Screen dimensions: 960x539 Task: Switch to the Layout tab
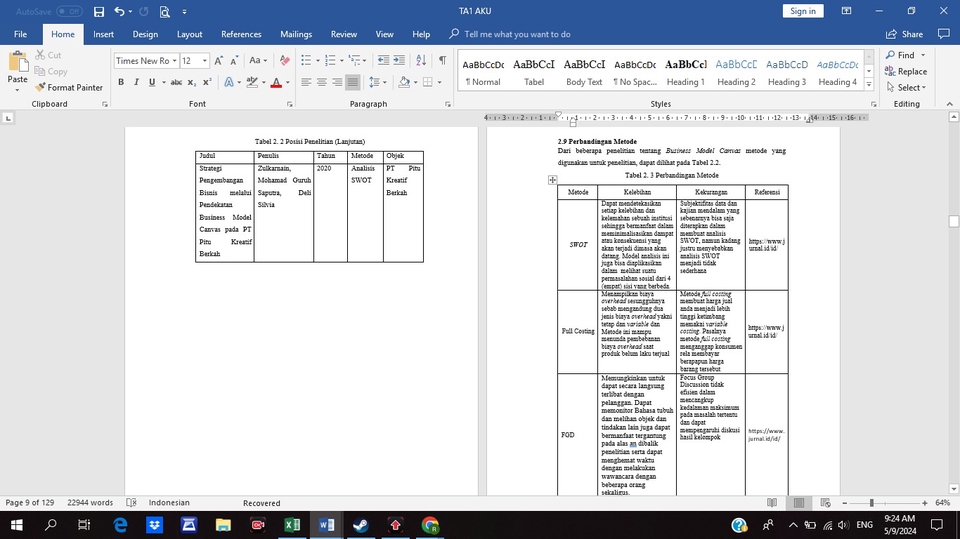tap(189, 34)
